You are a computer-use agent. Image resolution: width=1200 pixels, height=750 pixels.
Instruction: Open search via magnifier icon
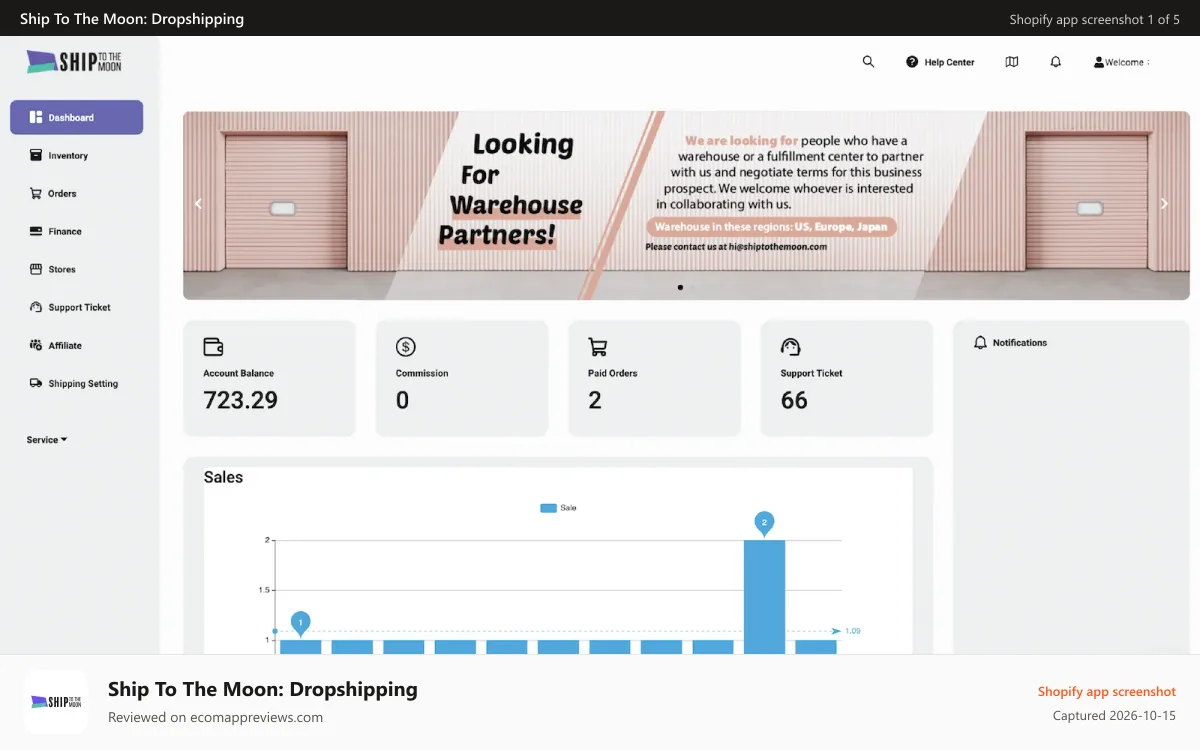(x=868, y=62)
